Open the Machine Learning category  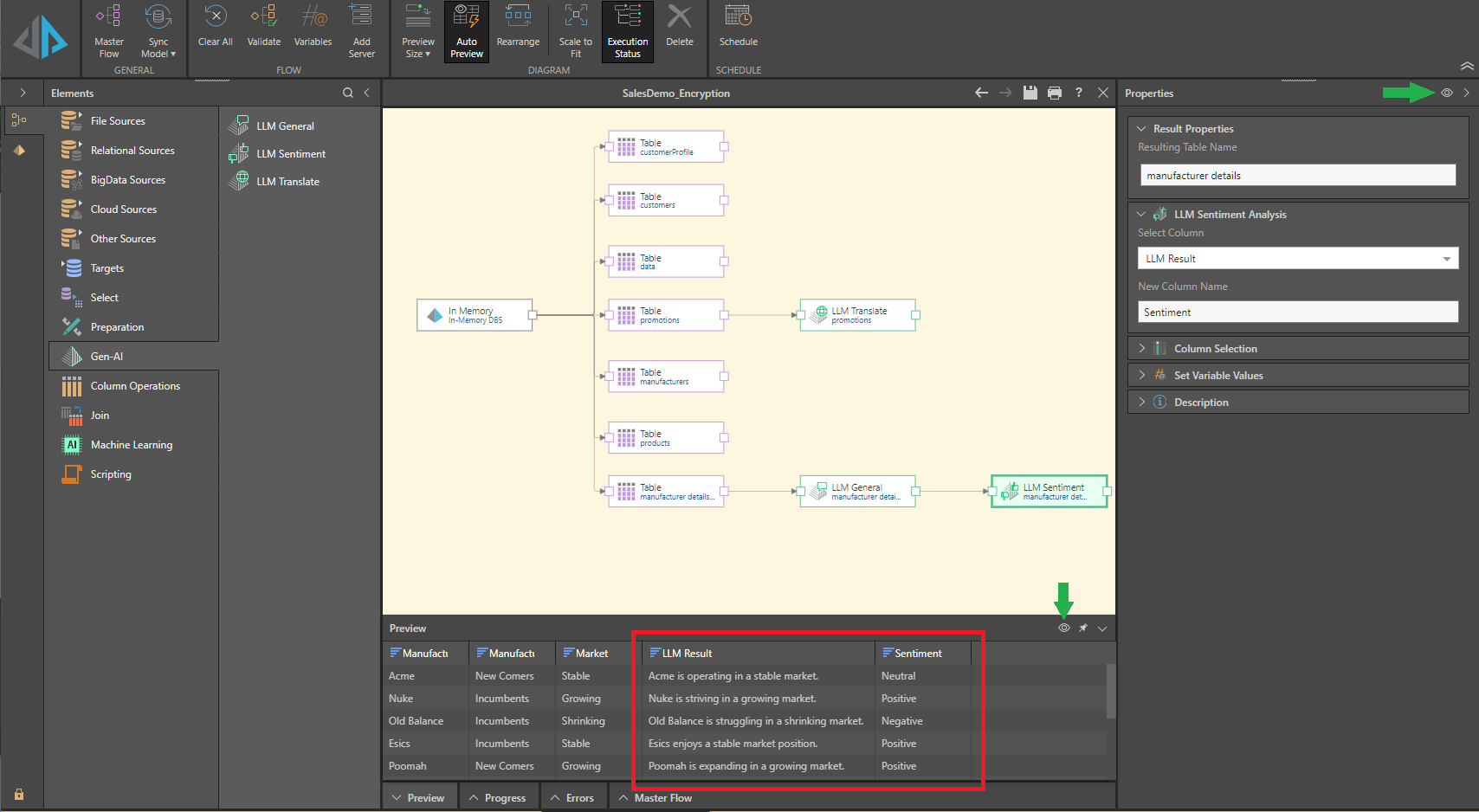tap(131, 445)
